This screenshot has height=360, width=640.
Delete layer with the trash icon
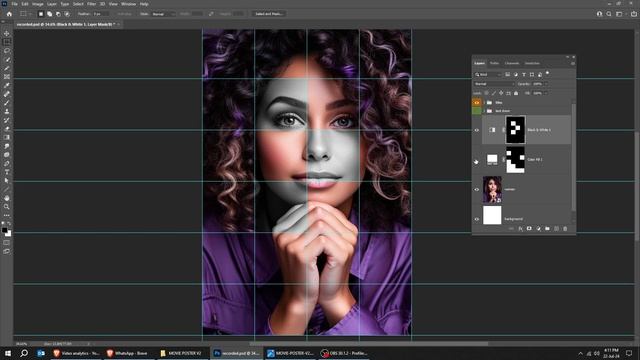coord(565,229)
